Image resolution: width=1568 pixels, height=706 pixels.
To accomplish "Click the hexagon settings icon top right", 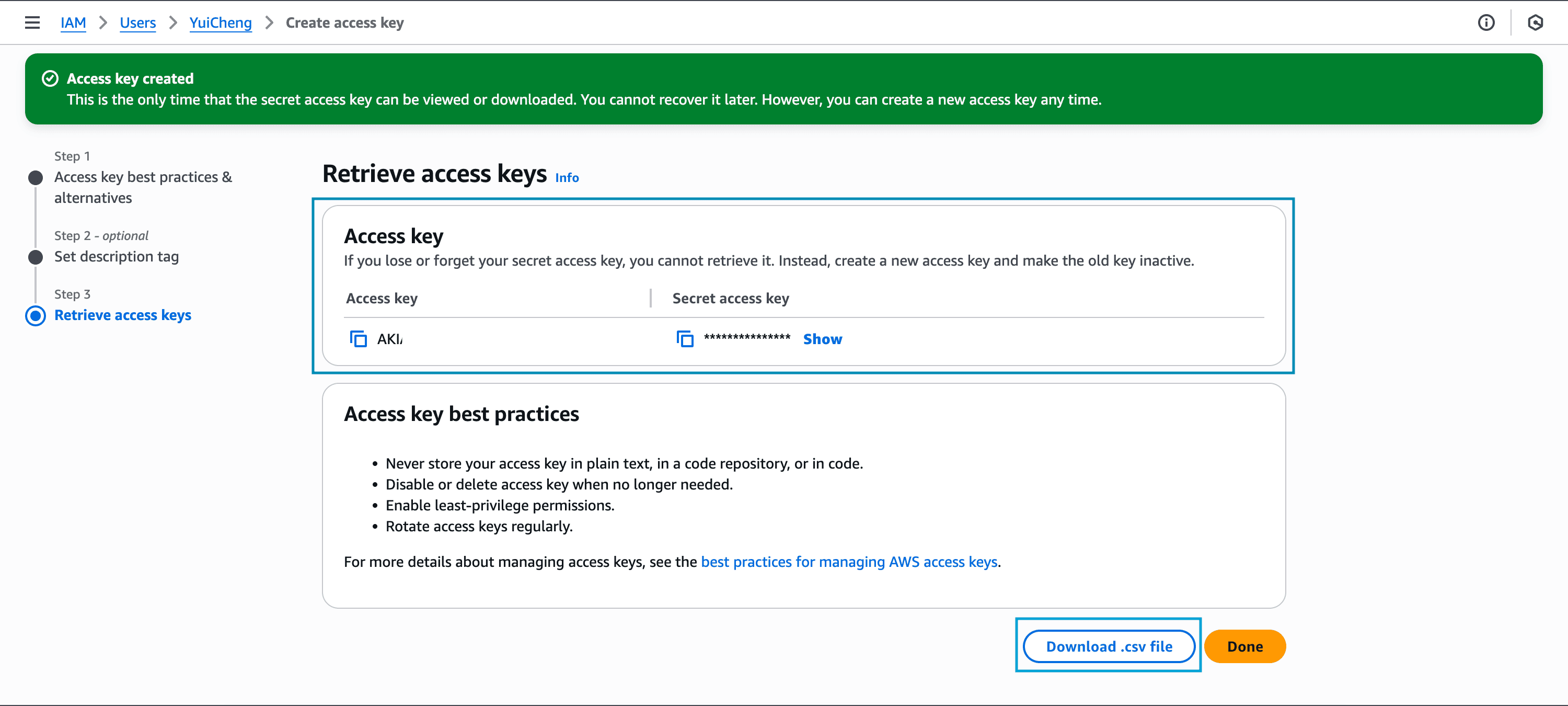I will [1535, 22].
